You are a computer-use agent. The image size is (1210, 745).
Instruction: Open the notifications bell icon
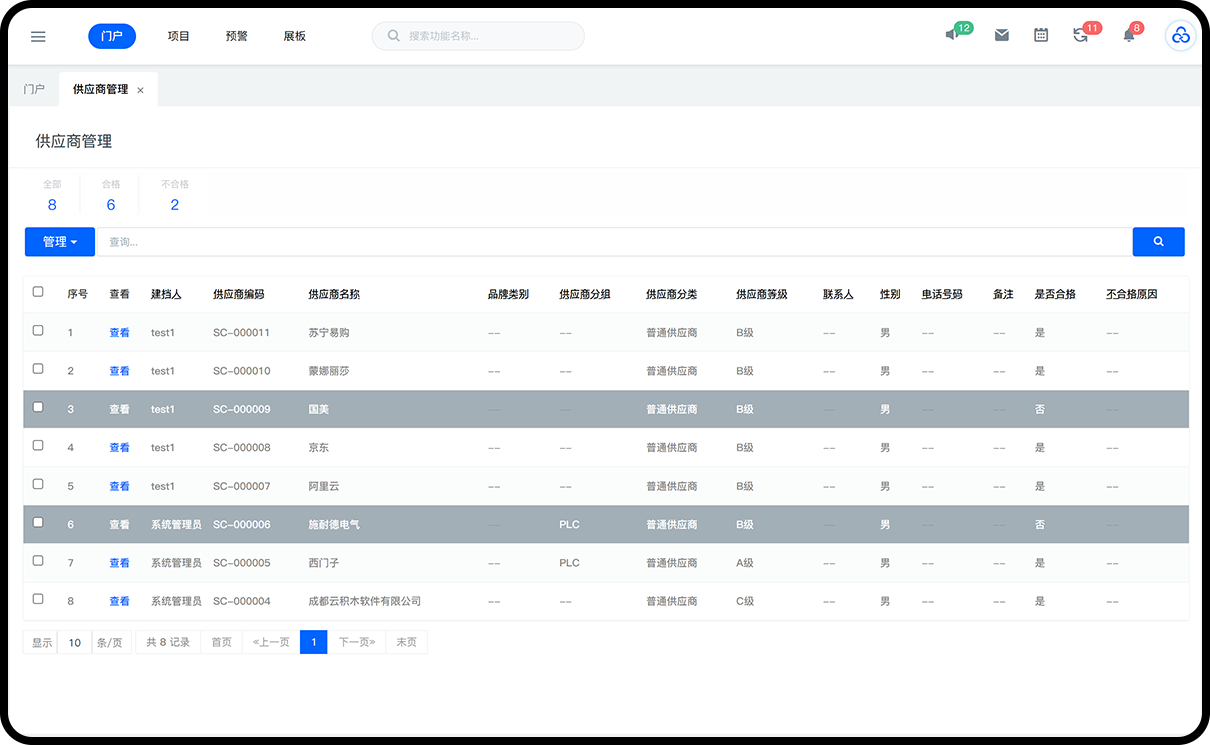[x=1129, y=35]
